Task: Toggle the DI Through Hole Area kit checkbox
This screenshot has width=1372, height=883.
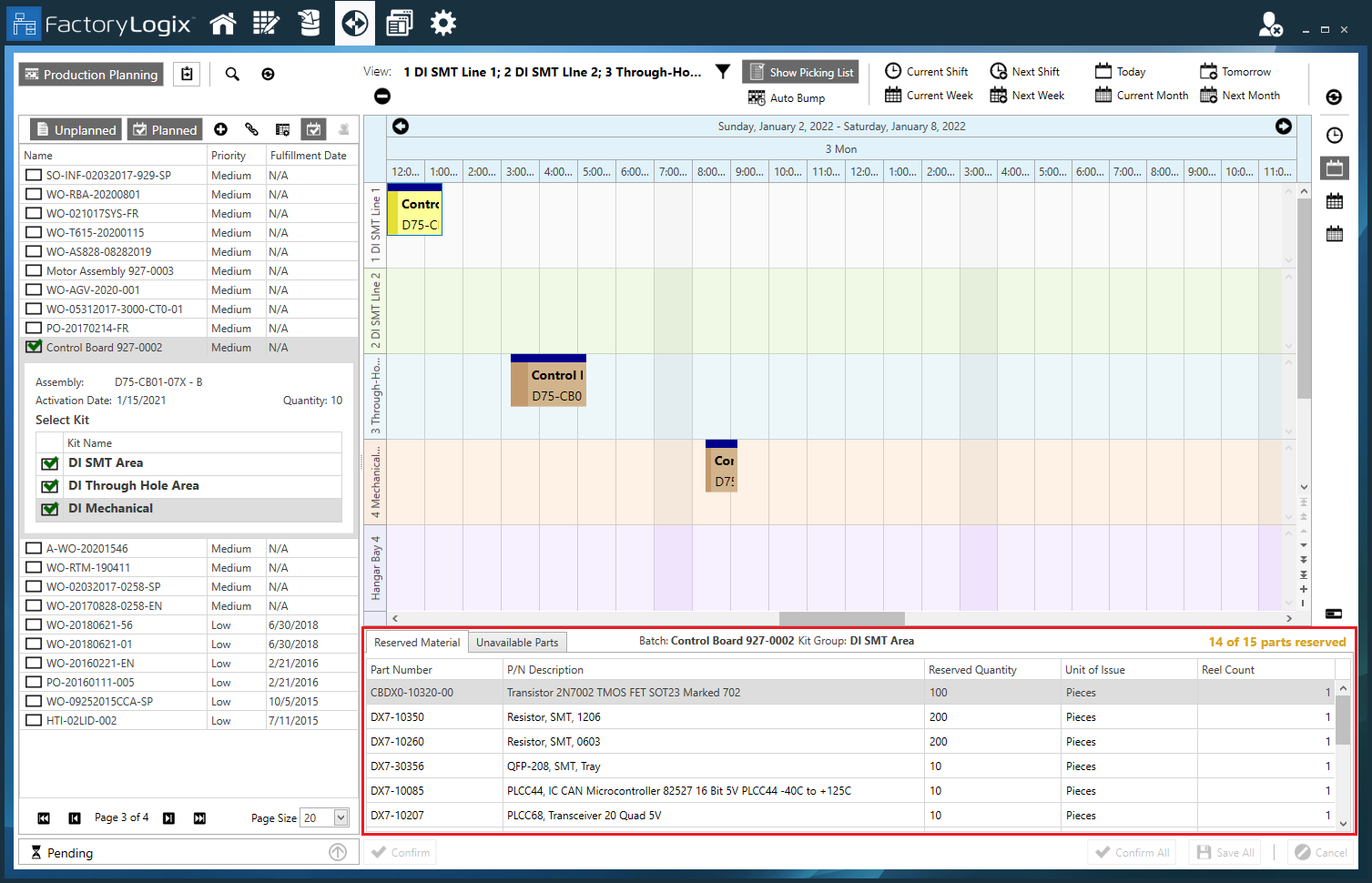Action: [50, 486]
